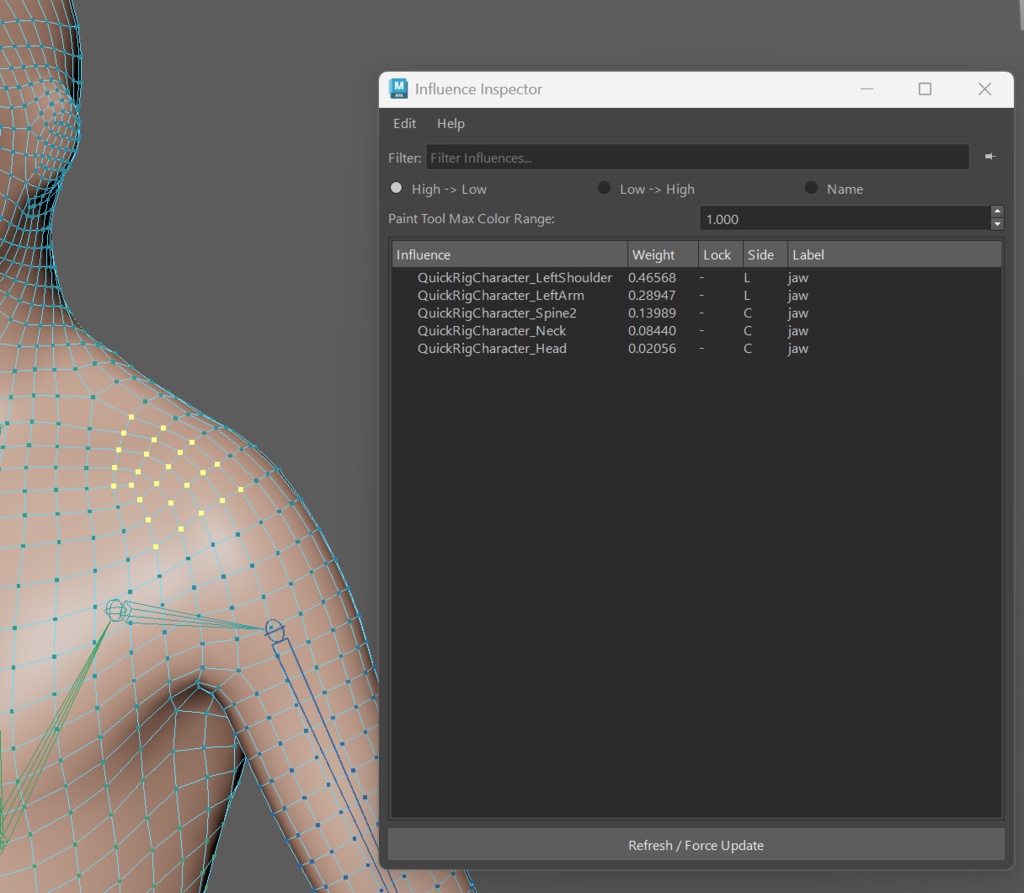Open the Edit menu
1024x893 pixels.
click(x=404, y=123)
